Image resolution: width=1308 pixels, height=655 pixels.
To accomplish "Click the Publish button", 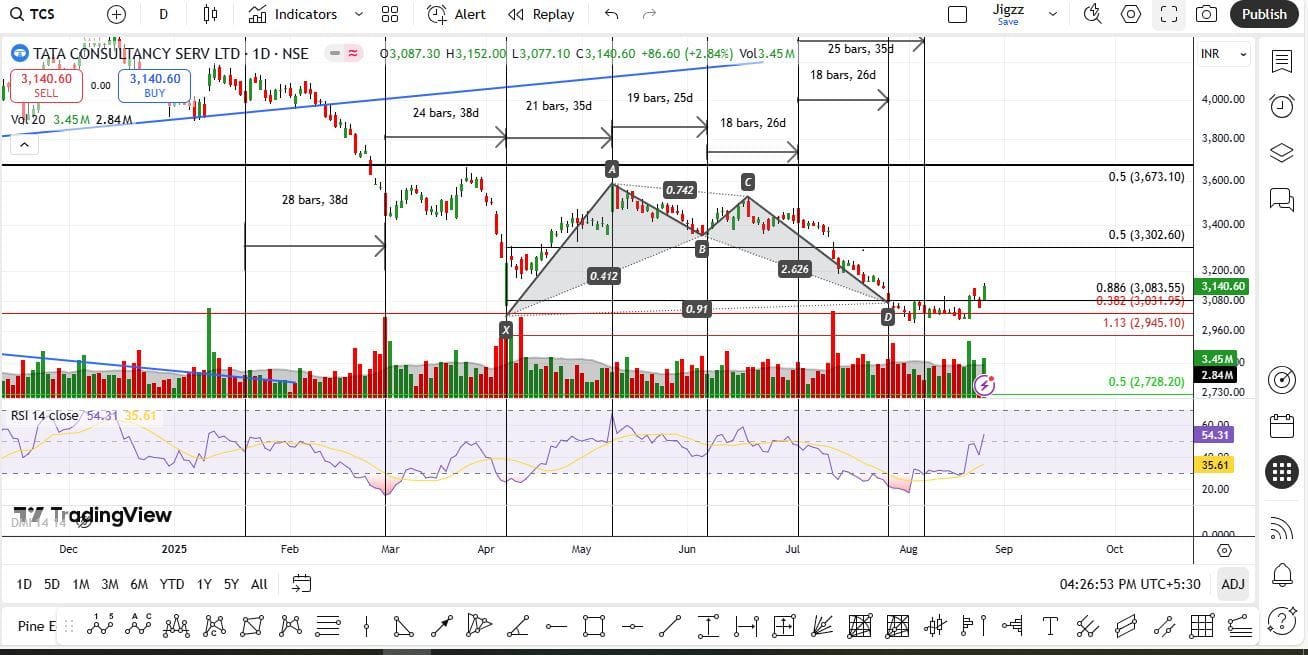I will (1264, 14).
